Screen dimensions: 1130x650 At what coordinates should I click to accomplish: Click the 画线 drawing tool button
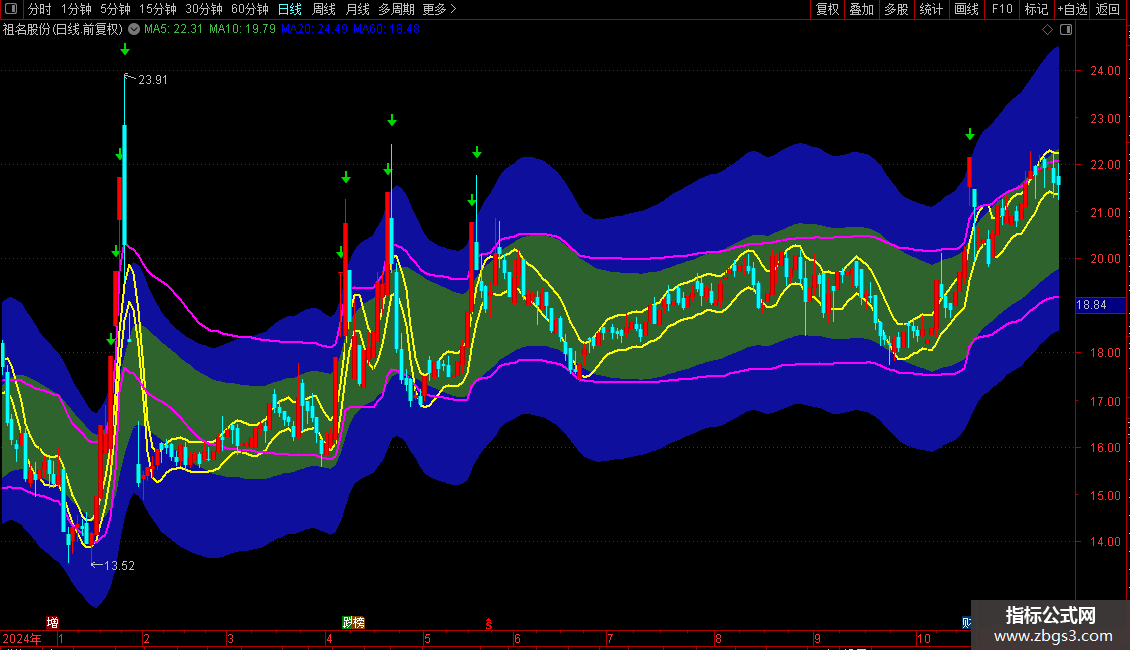[x=966, y=9]
